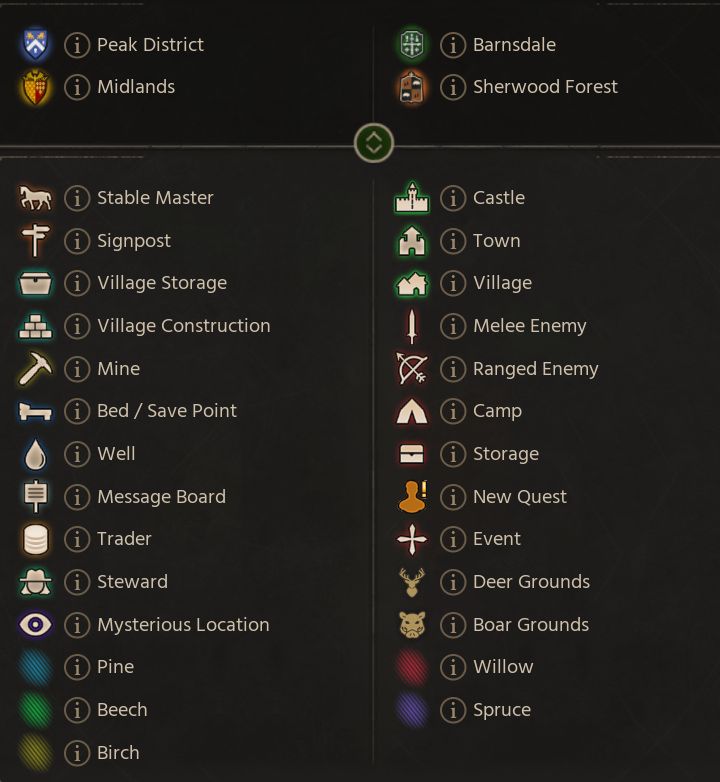Collapse the legend with the green arrow button
The height and width of the screenshot is (782, 720).
point(374,143)
